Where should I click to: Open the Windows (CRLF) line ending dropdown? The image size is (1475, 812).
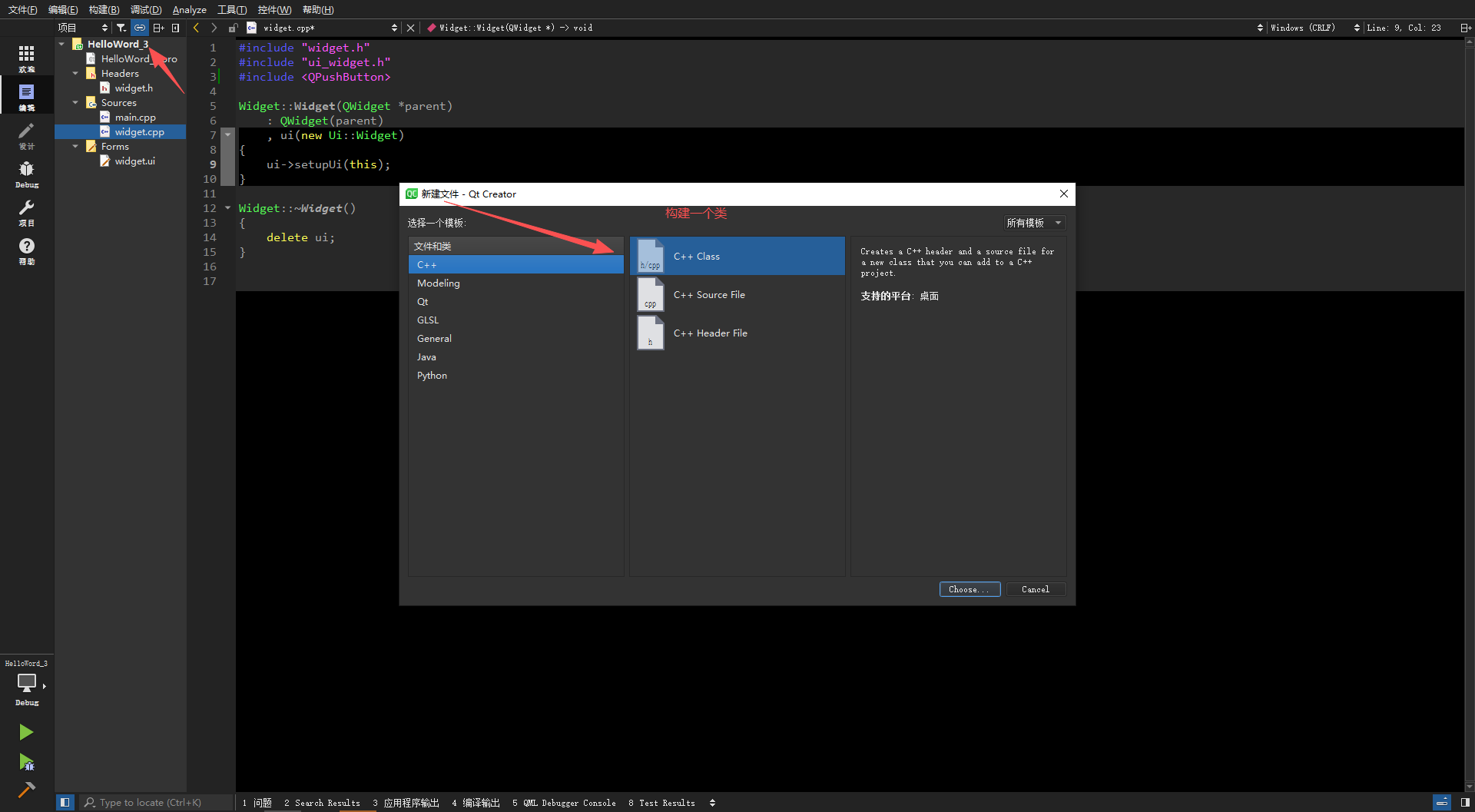pos(1314,28)
